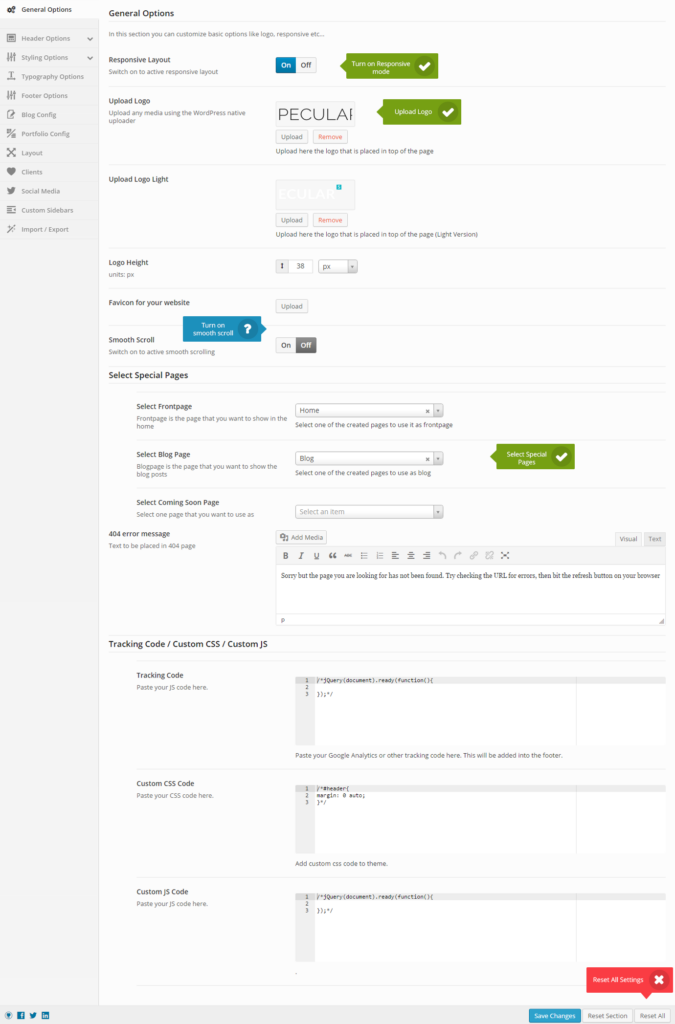Open the Select Coming Soon Page dropdown
The width and height of the screenshot is (675, 1024).
click(x=369, y=512)
